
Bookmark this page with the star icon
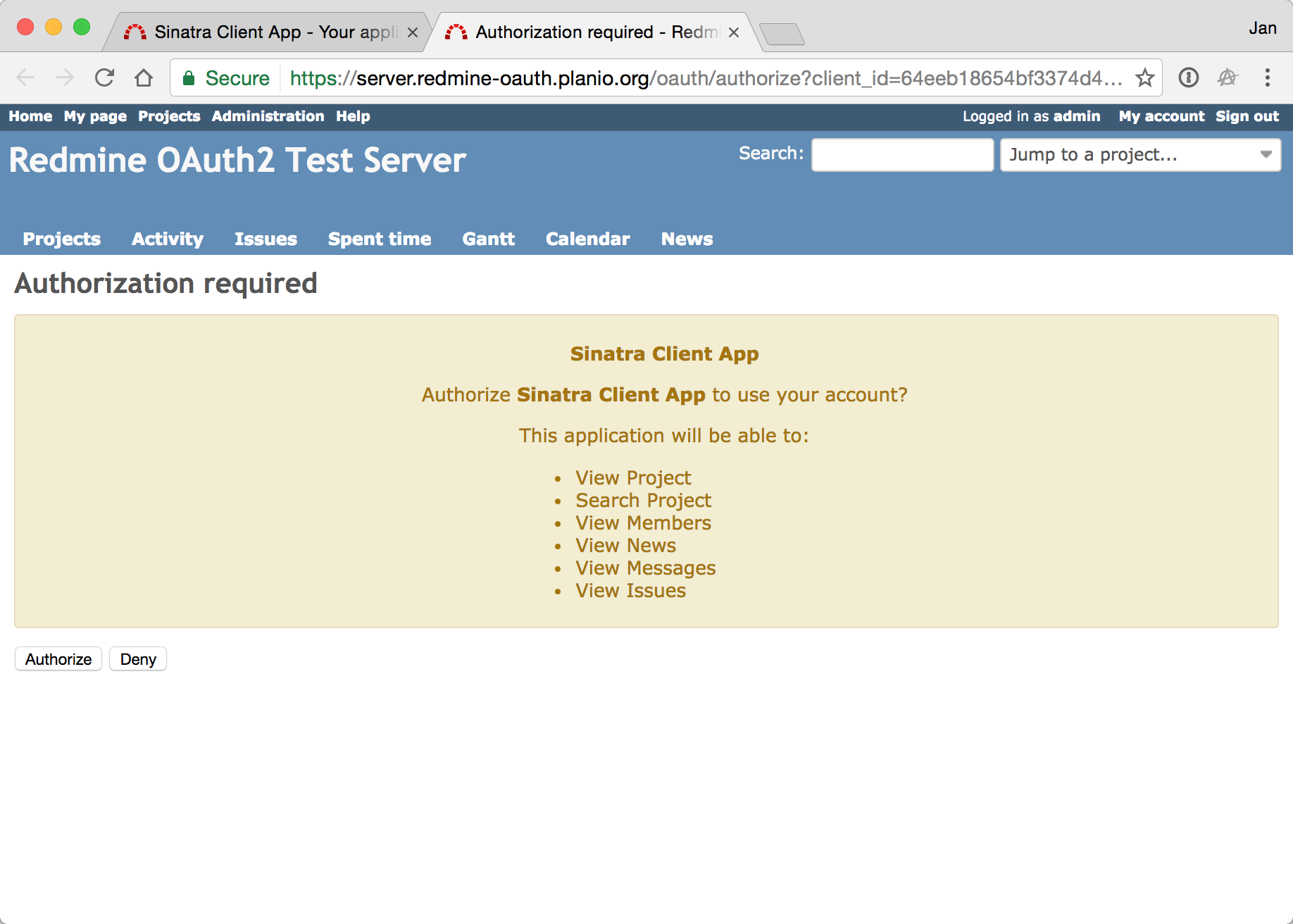pos(1145,77)
